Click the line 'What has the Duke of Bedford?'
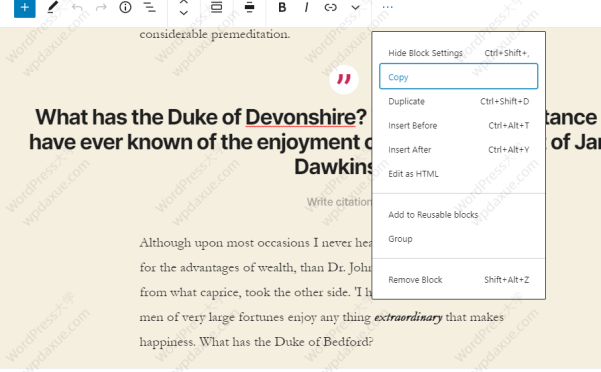This screenshot has width=601, height=372. 286,342
